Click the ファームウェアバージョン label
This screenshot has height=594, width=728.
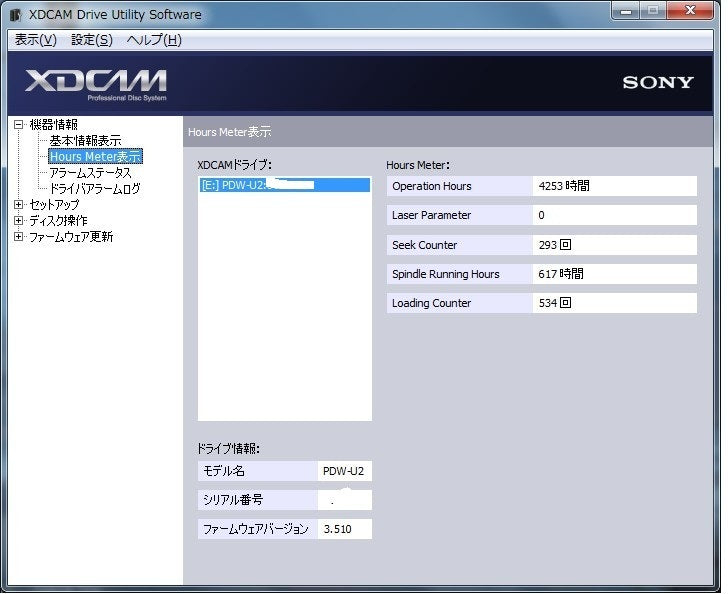(258, 529)
